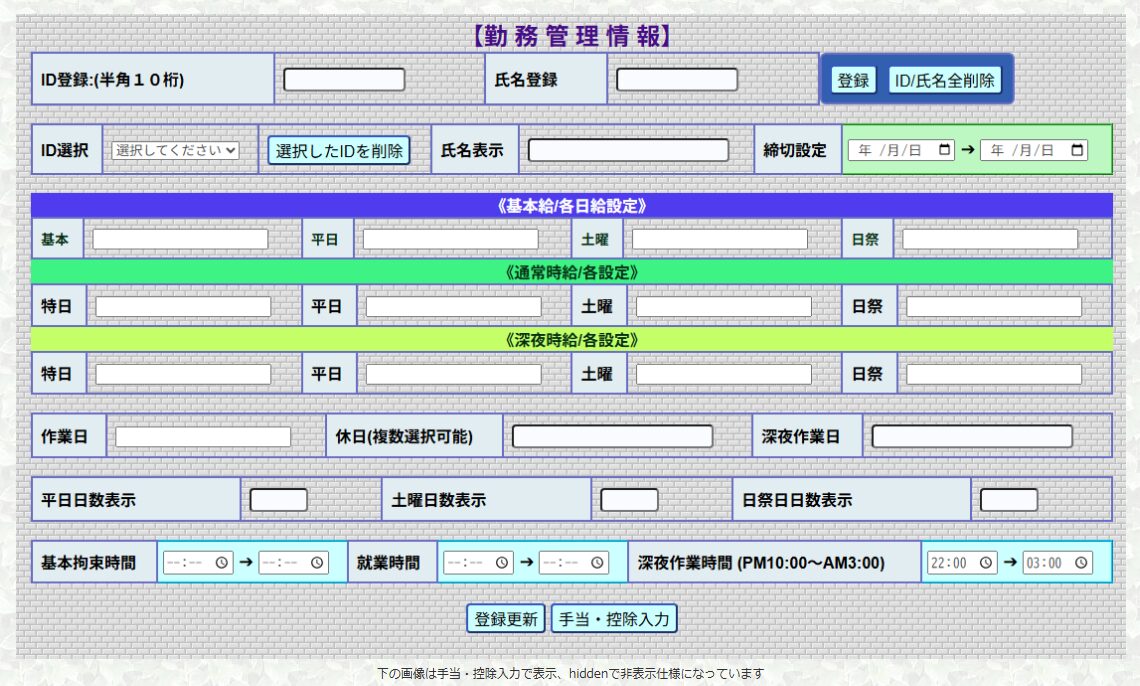Click 選択したIDを削除 button

click(x=339, y=151)
